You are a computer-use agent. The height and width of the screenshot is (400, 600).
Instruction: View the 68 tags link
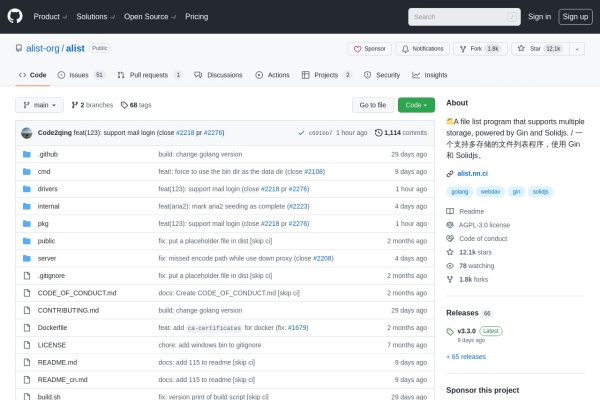135,104
